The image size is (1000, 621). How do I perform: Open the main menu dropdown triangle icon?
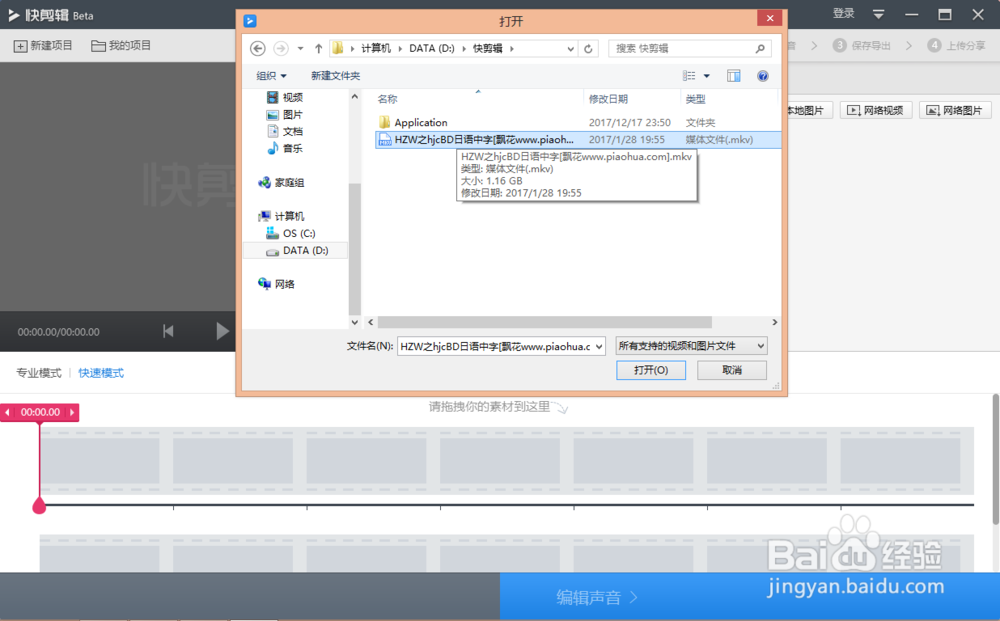coord(878,14)
